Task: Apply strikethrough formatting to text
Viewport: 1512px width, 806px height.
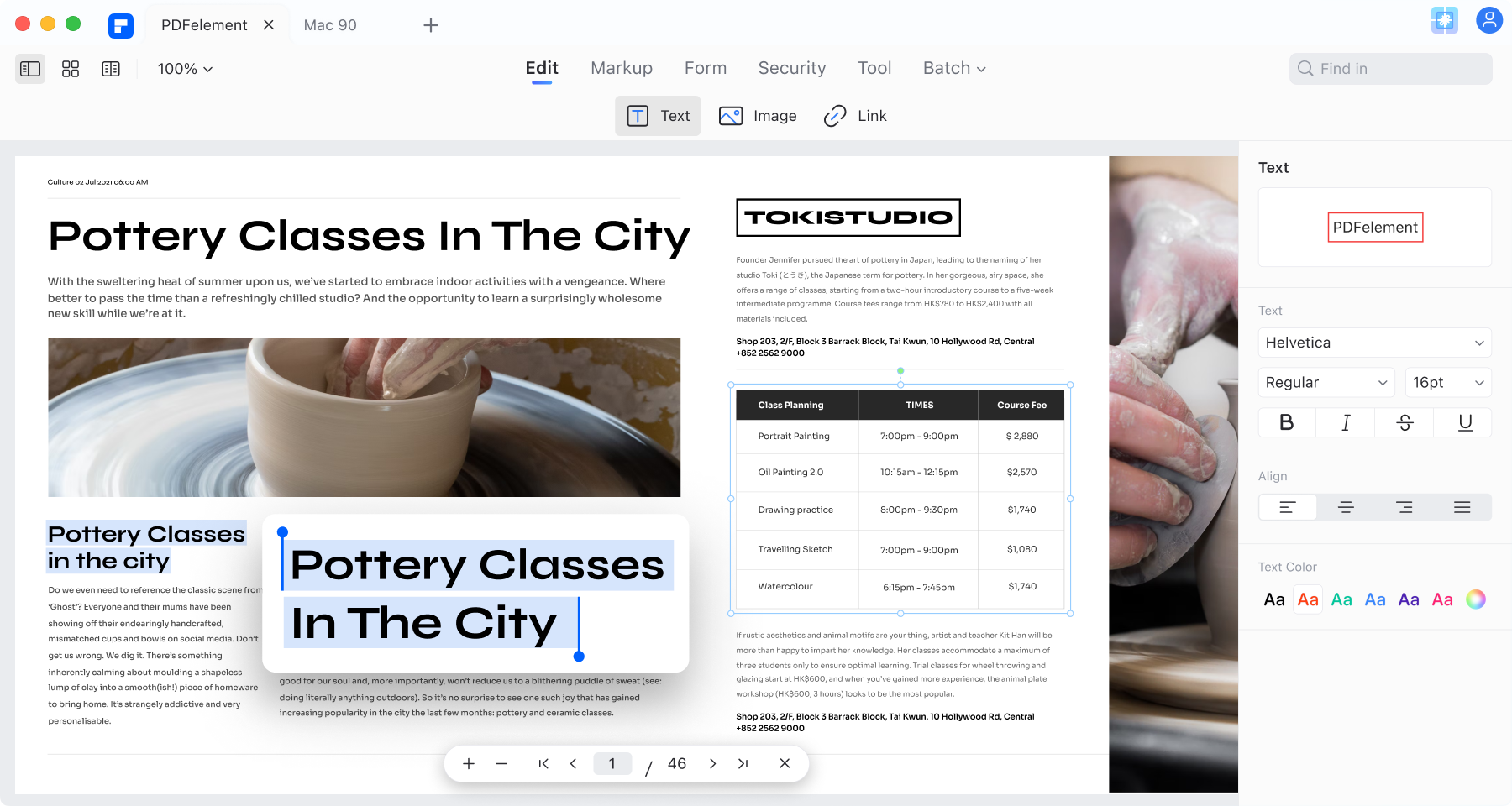Action: (1404, 422)
